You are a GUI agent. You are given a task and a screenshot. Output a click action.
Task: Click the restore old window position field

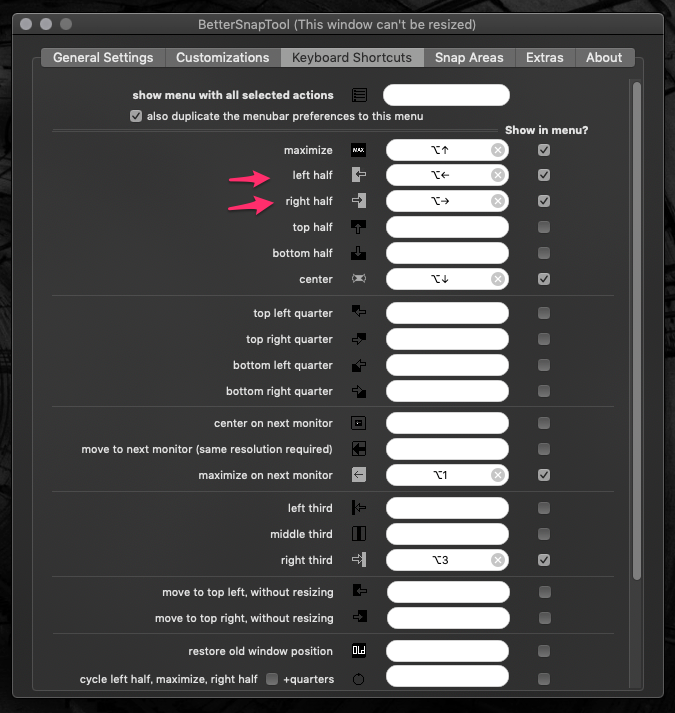(447, 651)
